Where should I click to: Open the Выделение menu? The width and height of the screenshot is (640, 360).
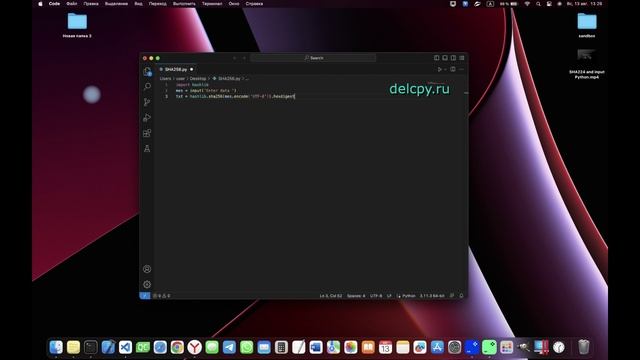[116, 4]
